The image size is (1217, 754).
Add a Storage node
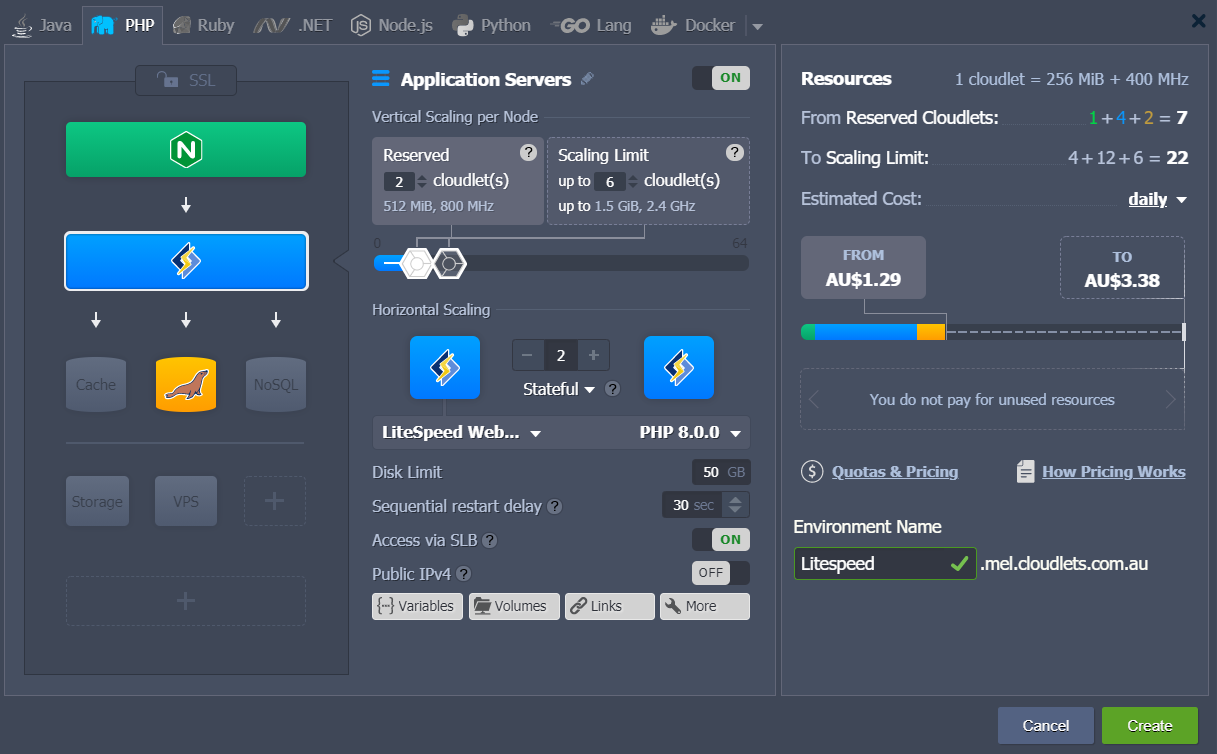pyautogui.click(x=97, y=501)
